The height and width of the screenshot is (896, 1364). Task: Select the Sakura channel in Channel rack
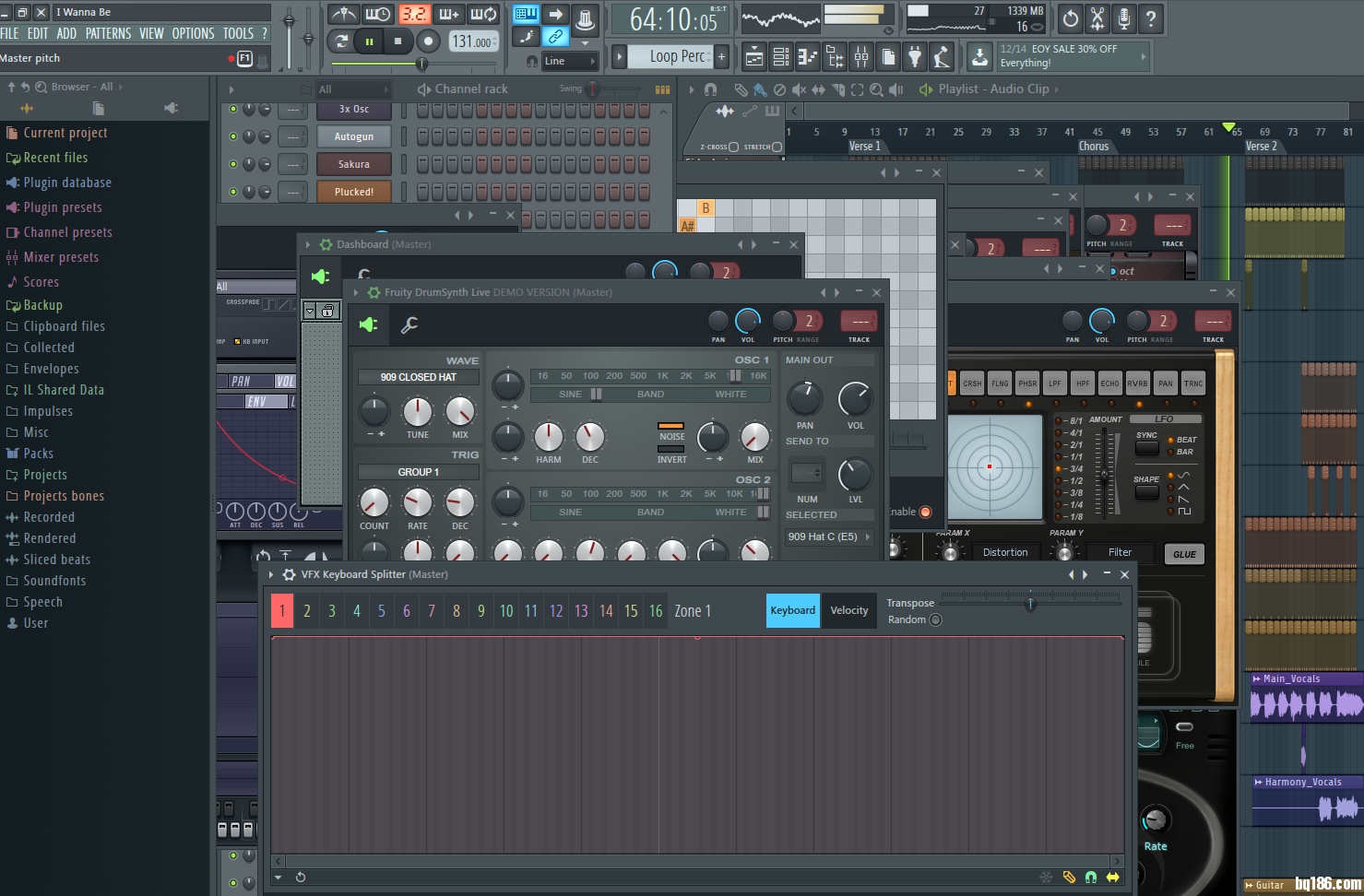pyautogui.click(x=353, y=164)
